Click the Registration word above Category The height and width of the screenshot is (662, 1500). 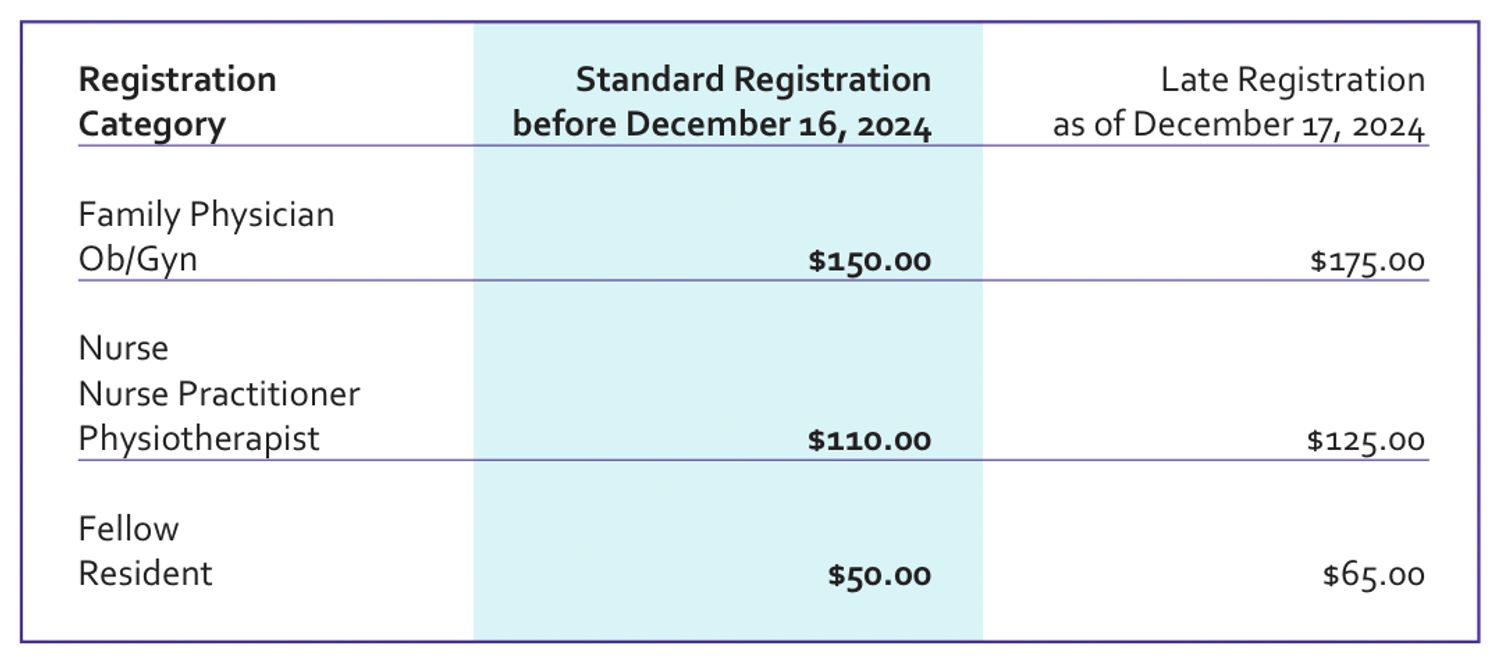[x=177, y=80]
